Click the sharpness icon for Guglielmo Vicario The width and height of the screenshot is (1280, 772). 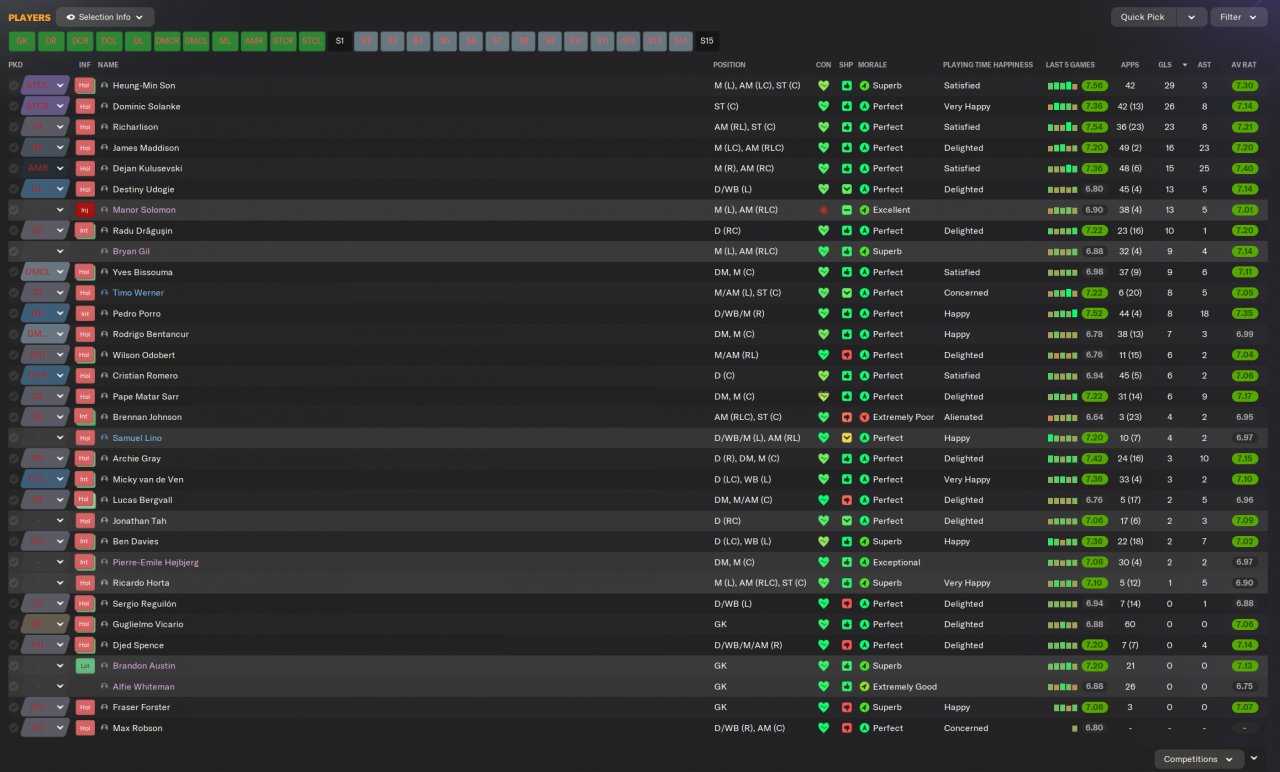(x=846, y=625)
